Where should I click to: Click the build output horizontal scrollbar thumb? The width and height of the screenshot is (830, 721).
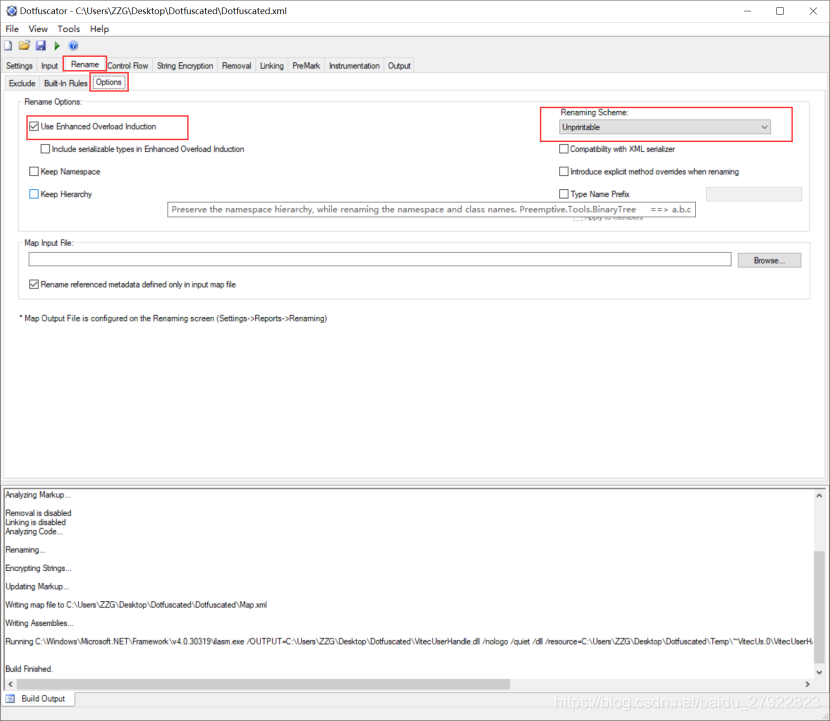pyautogui.click(x=264, y=684)
